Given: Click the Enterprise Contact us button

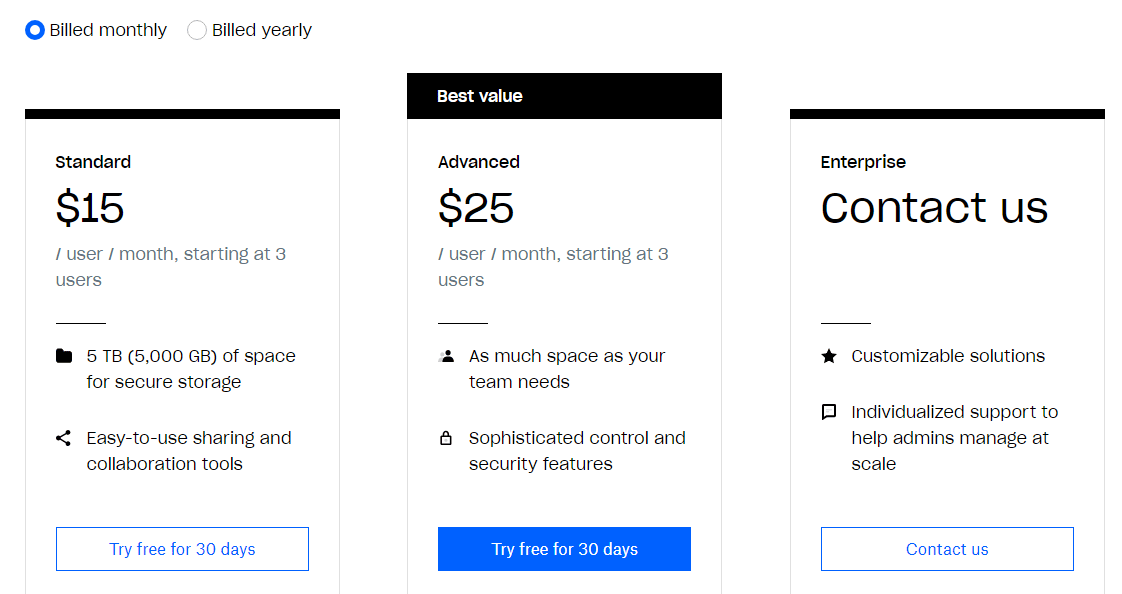Looking at the screenshot, I should [x=947, y=549].
